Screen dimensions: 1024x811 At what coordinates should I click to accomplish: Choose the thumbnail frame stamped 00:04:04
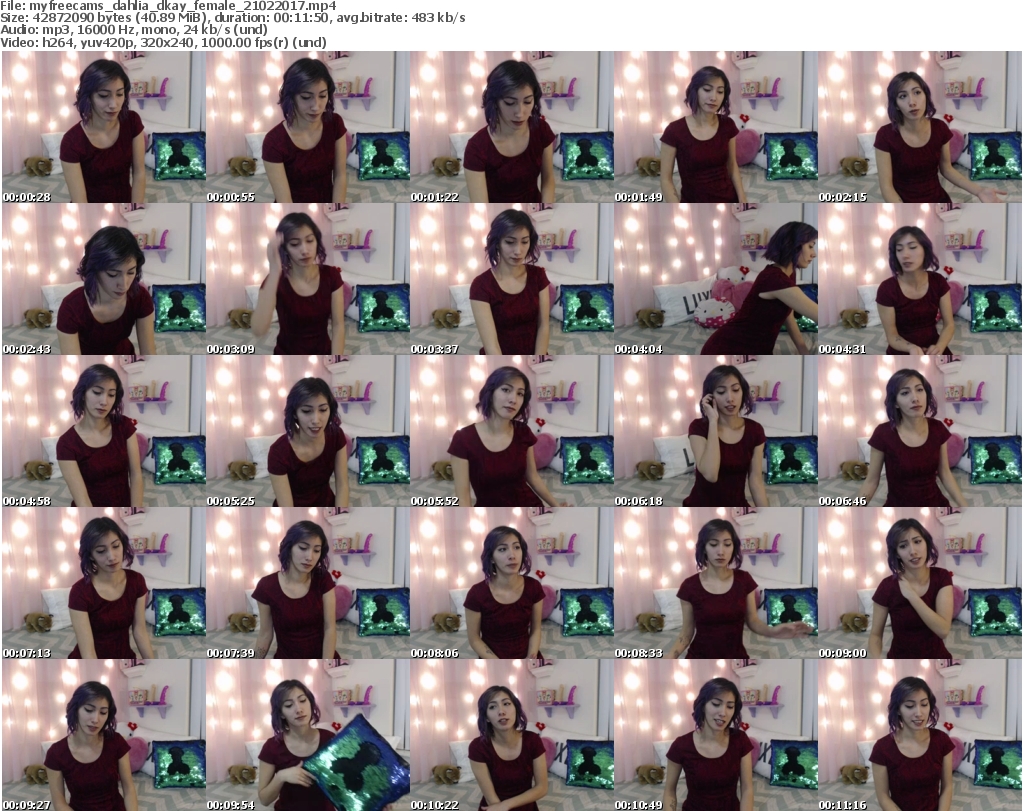(715, 279)
